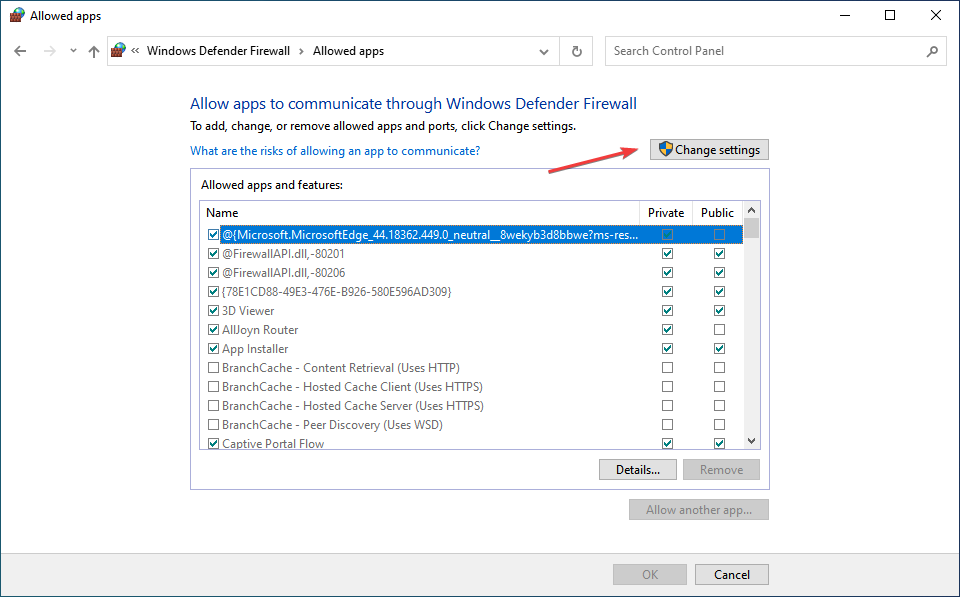Click the Allowed apps window title icon

coord(17,15)
